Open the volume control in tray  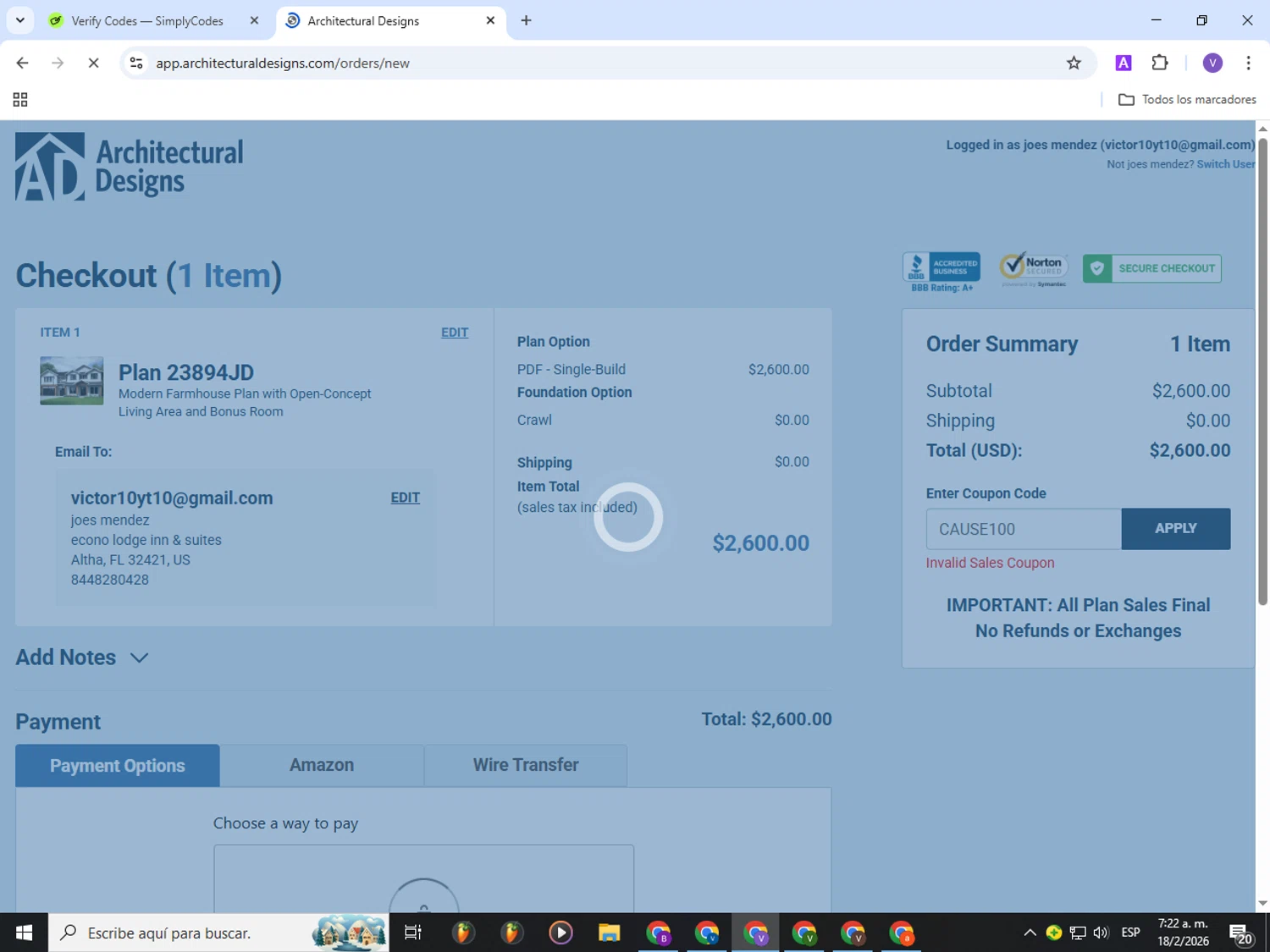(1101, 933)
